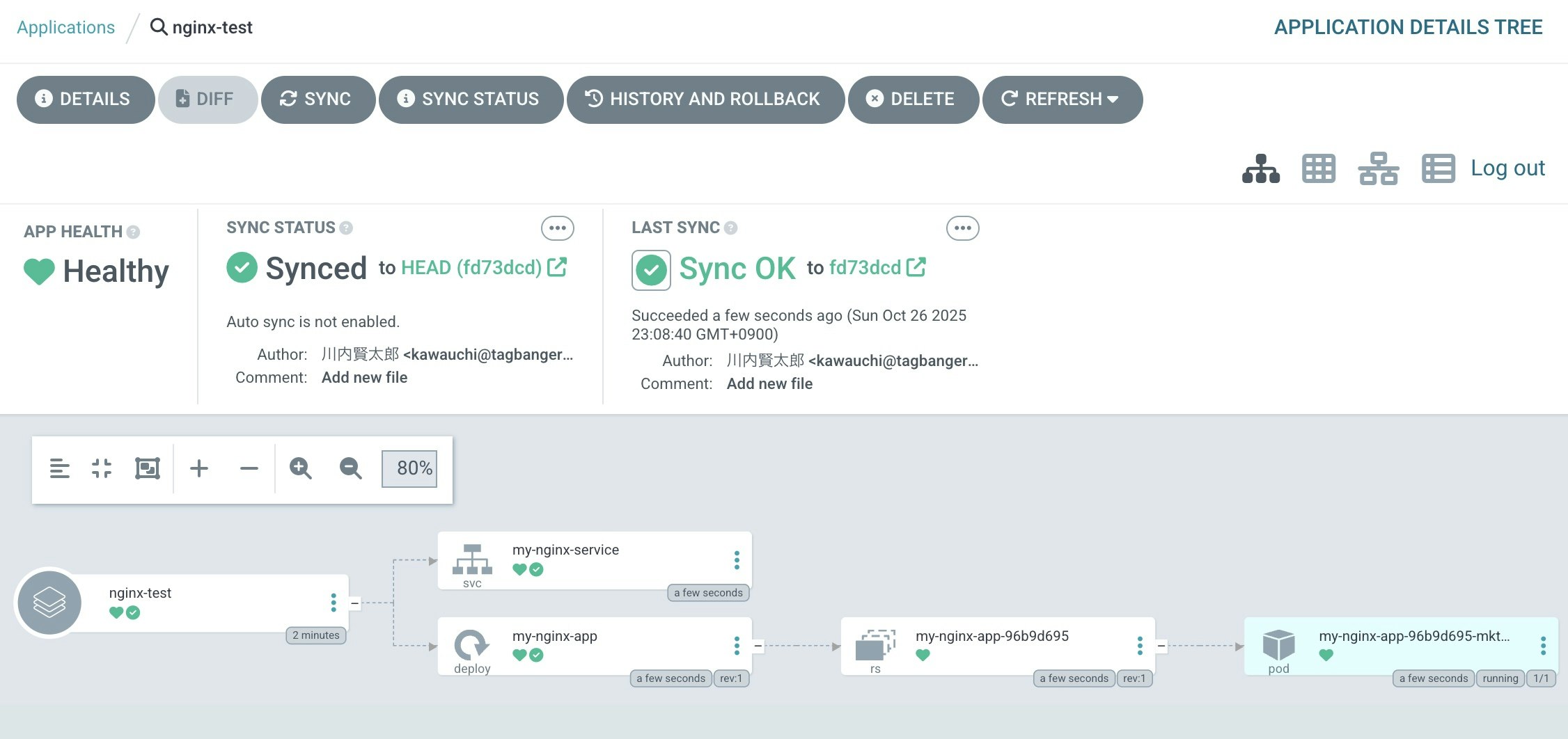Zoom in the resource tree
The height and width of the screenshot is (739, 1568).
[x=301, y=468]
